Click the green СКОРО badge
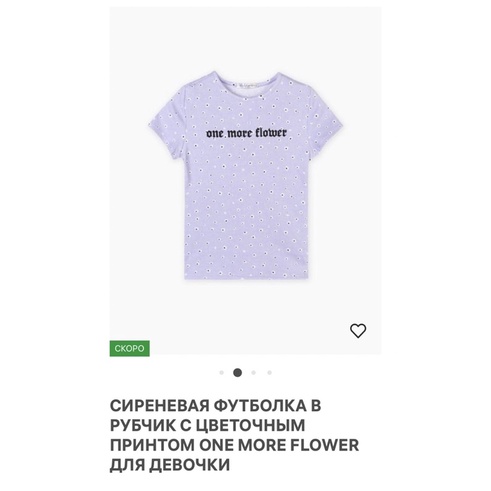 pyautogui.click(x=130, y=349)
